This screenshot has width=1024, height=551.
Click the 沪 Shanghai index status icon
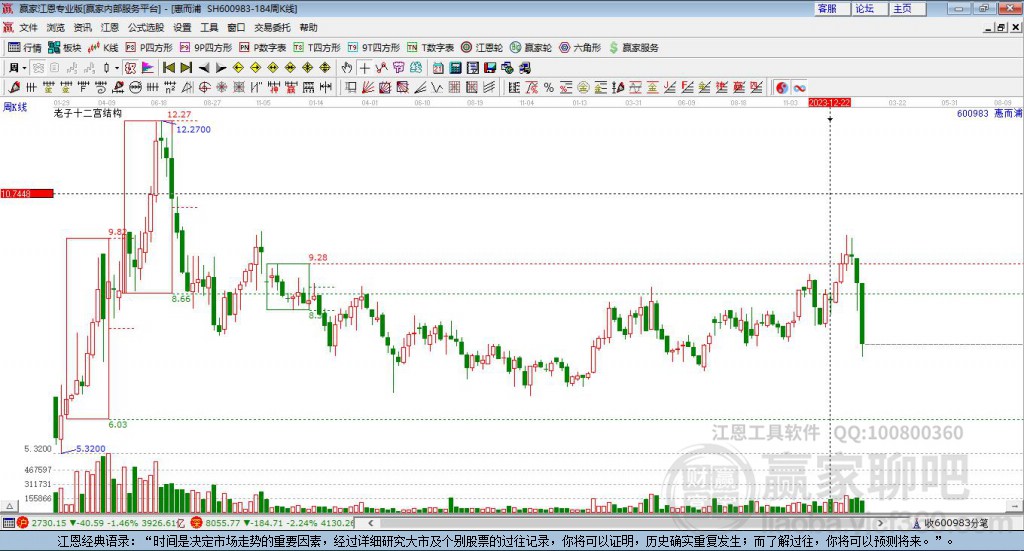pos(23,523)
